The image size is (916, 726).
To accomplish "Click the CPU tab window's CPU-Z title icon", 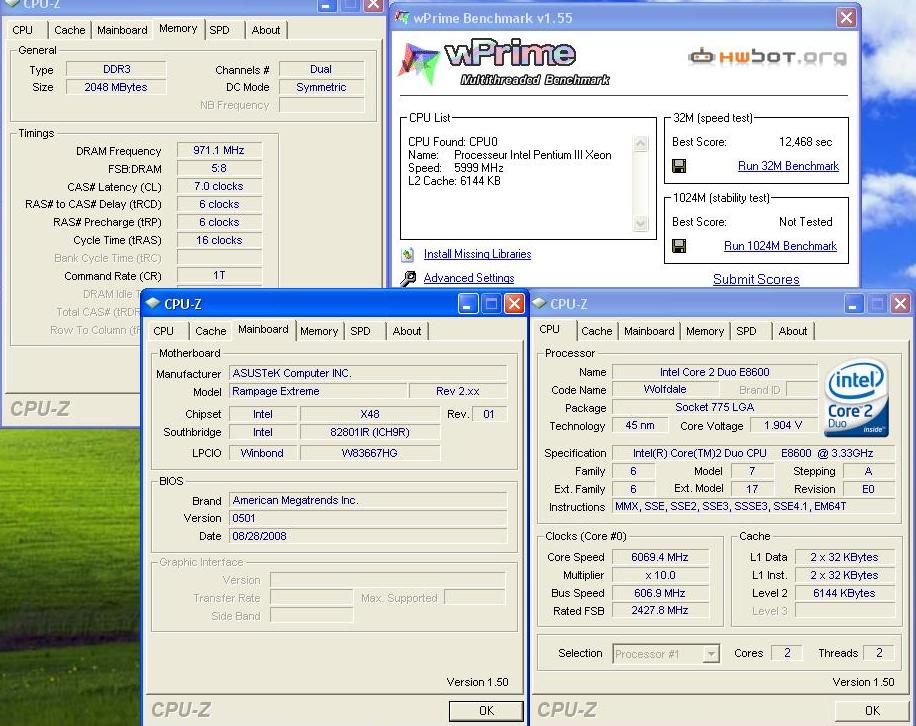I will (539, 303).
